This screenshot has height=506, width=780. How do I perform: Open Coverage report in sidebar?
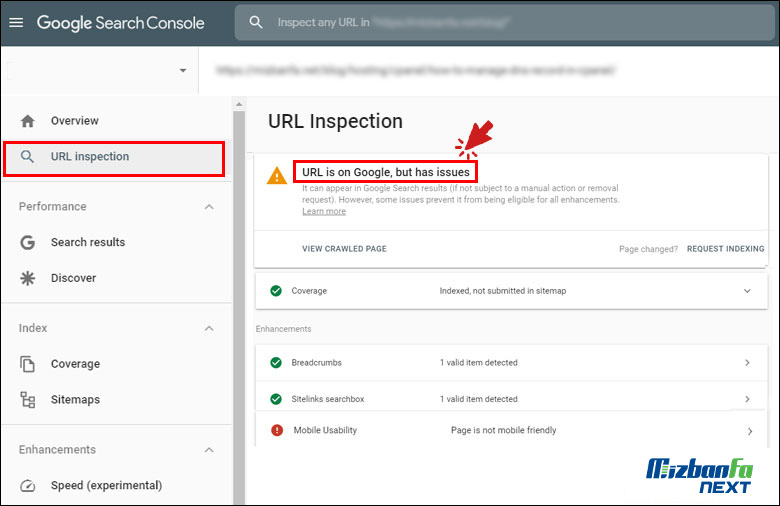tap(76, 364)
